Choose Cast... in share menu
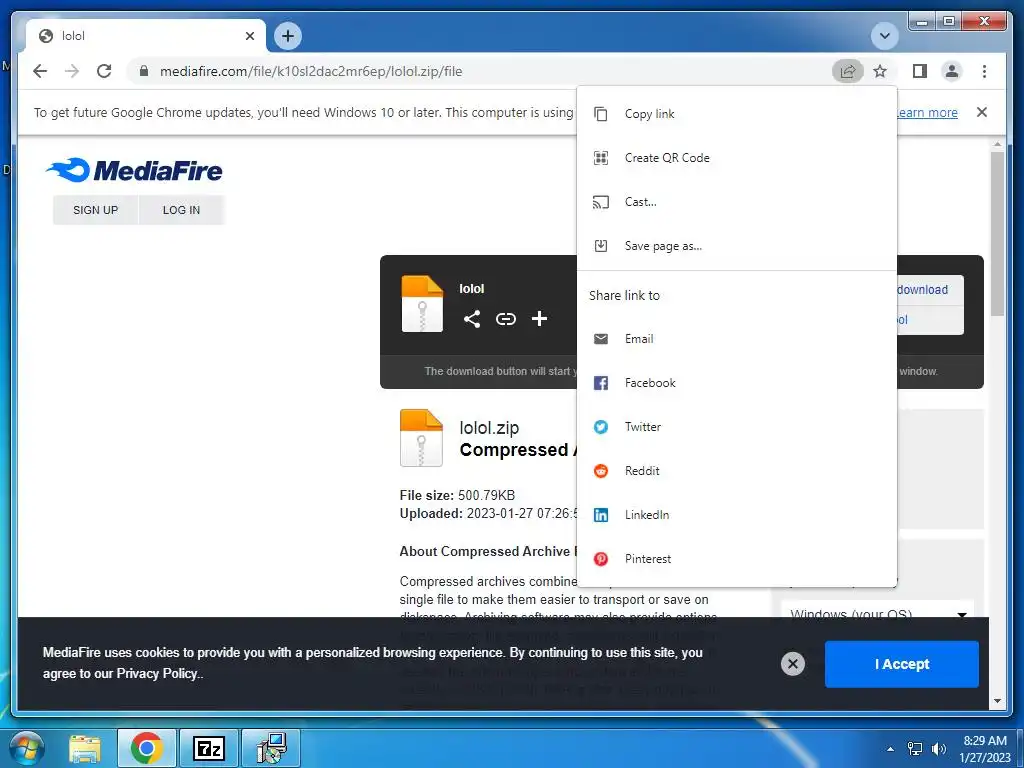This screenshot has width=1024, height=768. tap(737, 202)
